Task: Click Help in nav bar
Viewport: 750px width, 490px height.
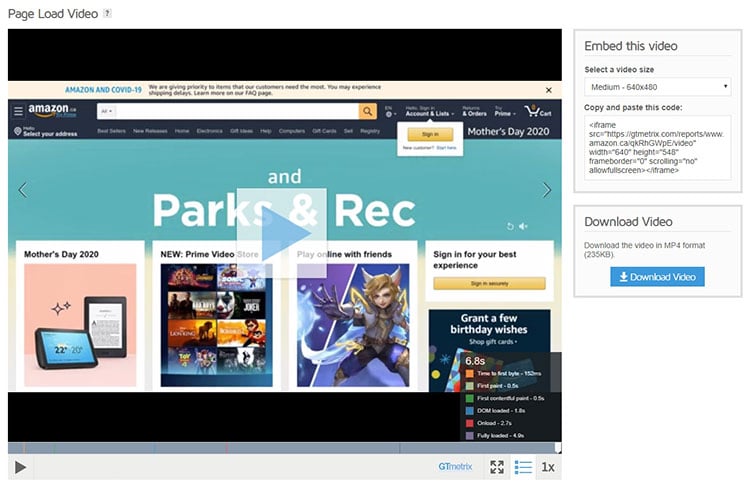Action: point(266,131)
